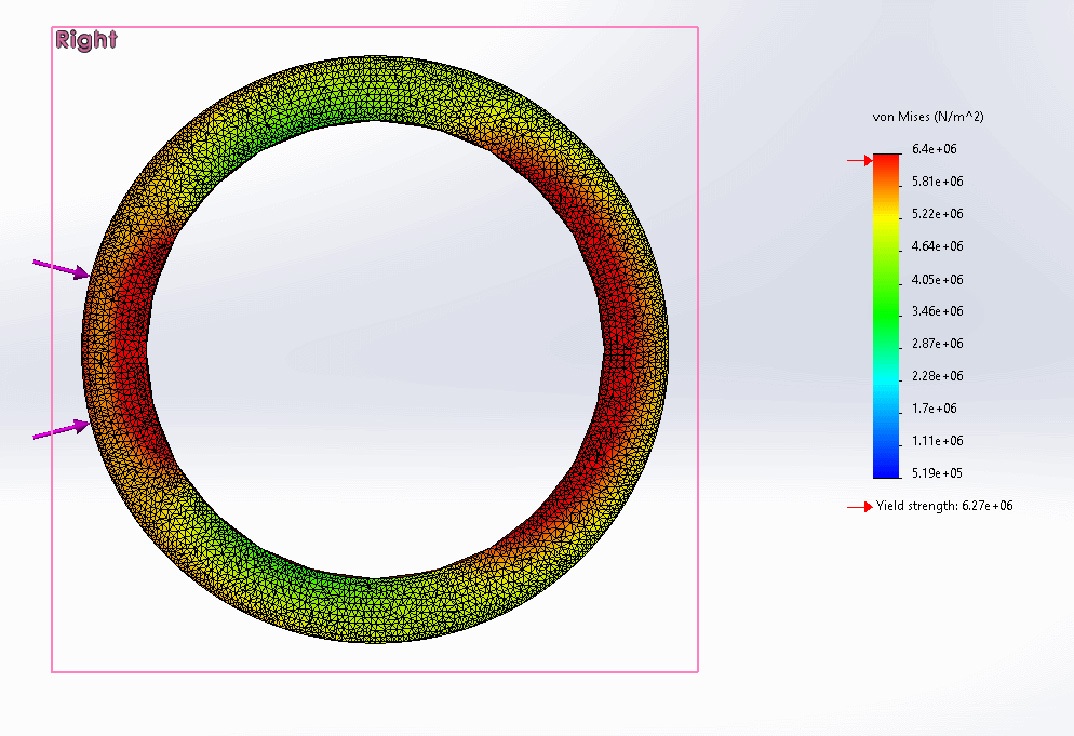Select the maximum legend value 6.4e+06
This screenshot has width=1074, height=736.
click(937, 149)
